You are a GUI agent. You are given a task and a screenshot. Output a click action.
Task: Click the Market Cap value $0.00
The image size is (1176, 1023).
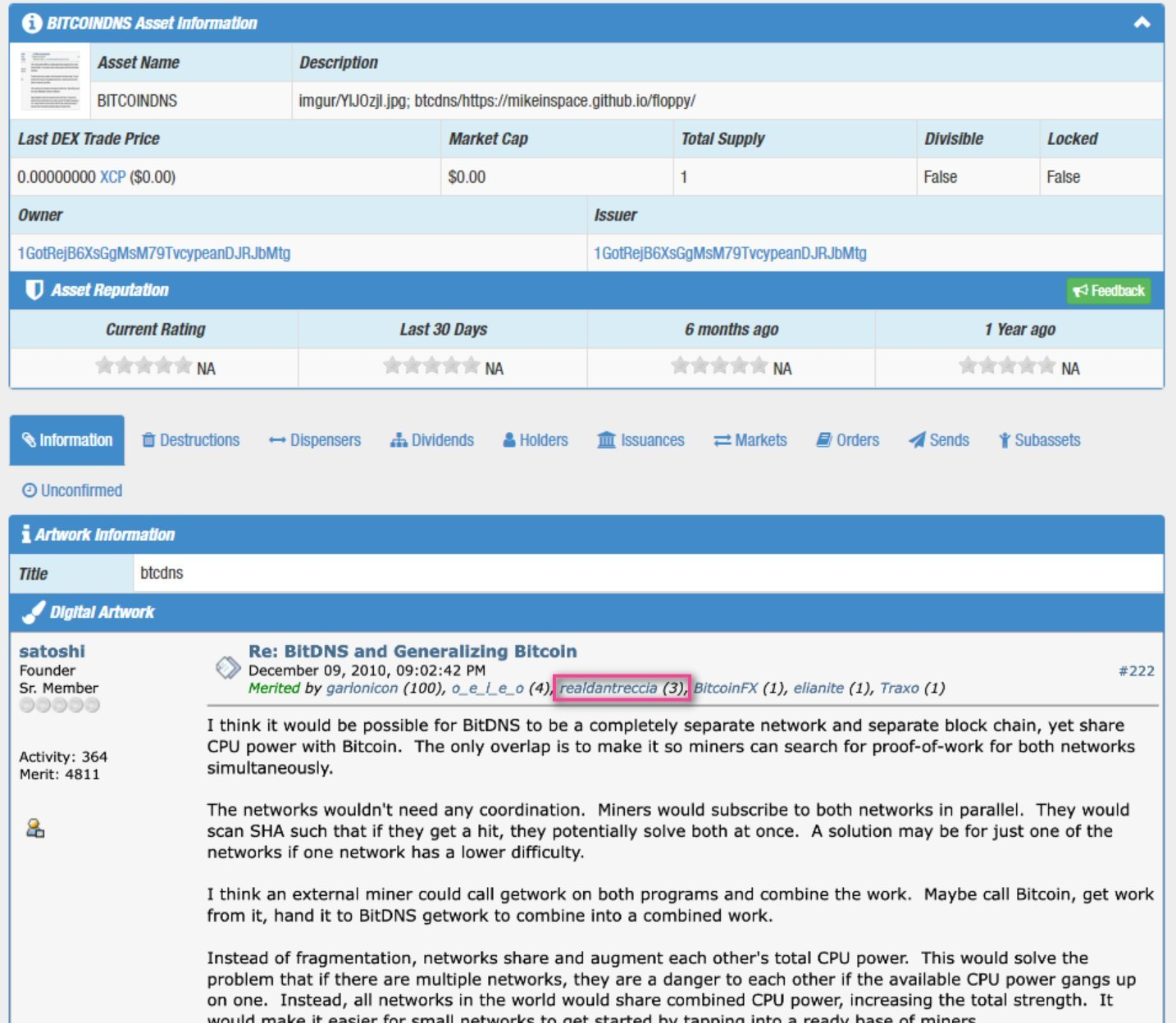[467, 177]
